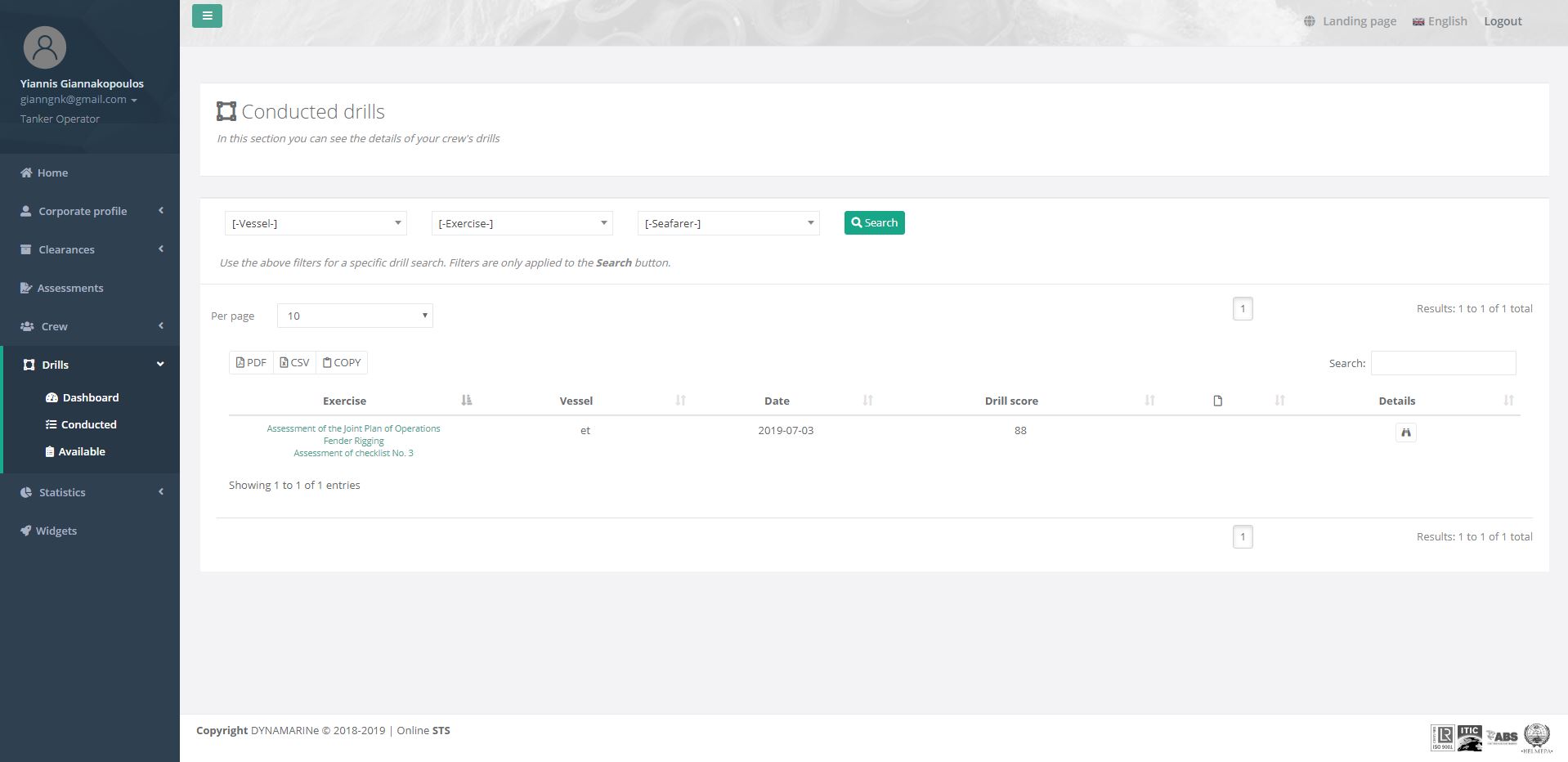Focus the table Search input field

pyautogui.click(x=1443, y=363)
